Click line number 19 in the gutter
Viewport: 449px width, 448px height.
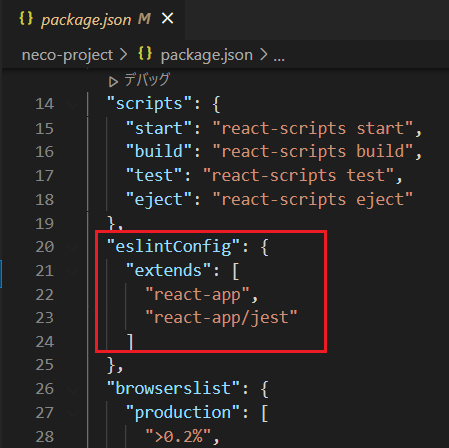click(44, 224)
